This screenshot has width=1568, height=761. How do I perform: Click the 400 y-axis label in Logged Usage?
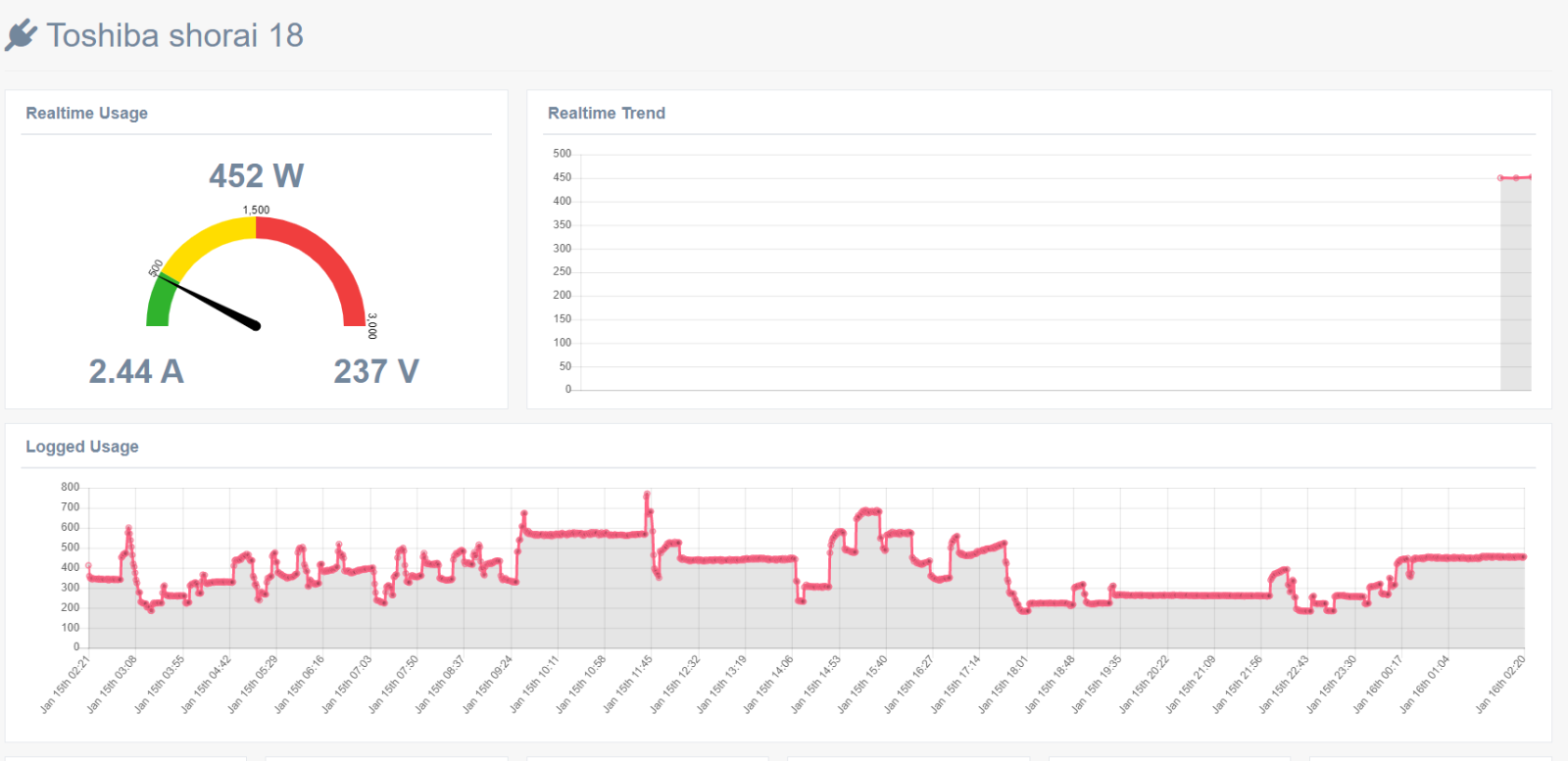[71, 567]
